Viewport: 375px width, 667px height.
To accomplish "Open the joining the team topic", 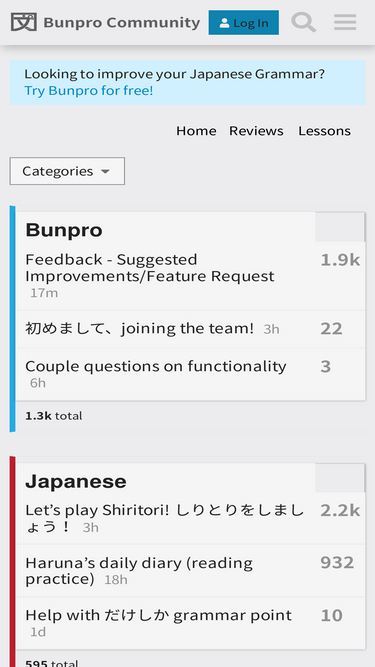I will pyautogui.click(x=139, y=328).
